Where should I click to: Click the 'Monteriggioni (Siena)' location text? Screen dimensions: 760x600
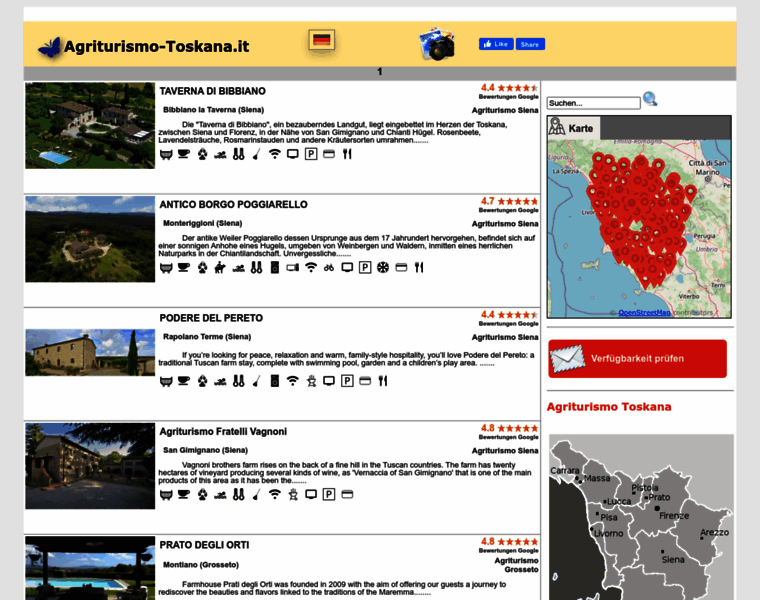coord(203,223)
